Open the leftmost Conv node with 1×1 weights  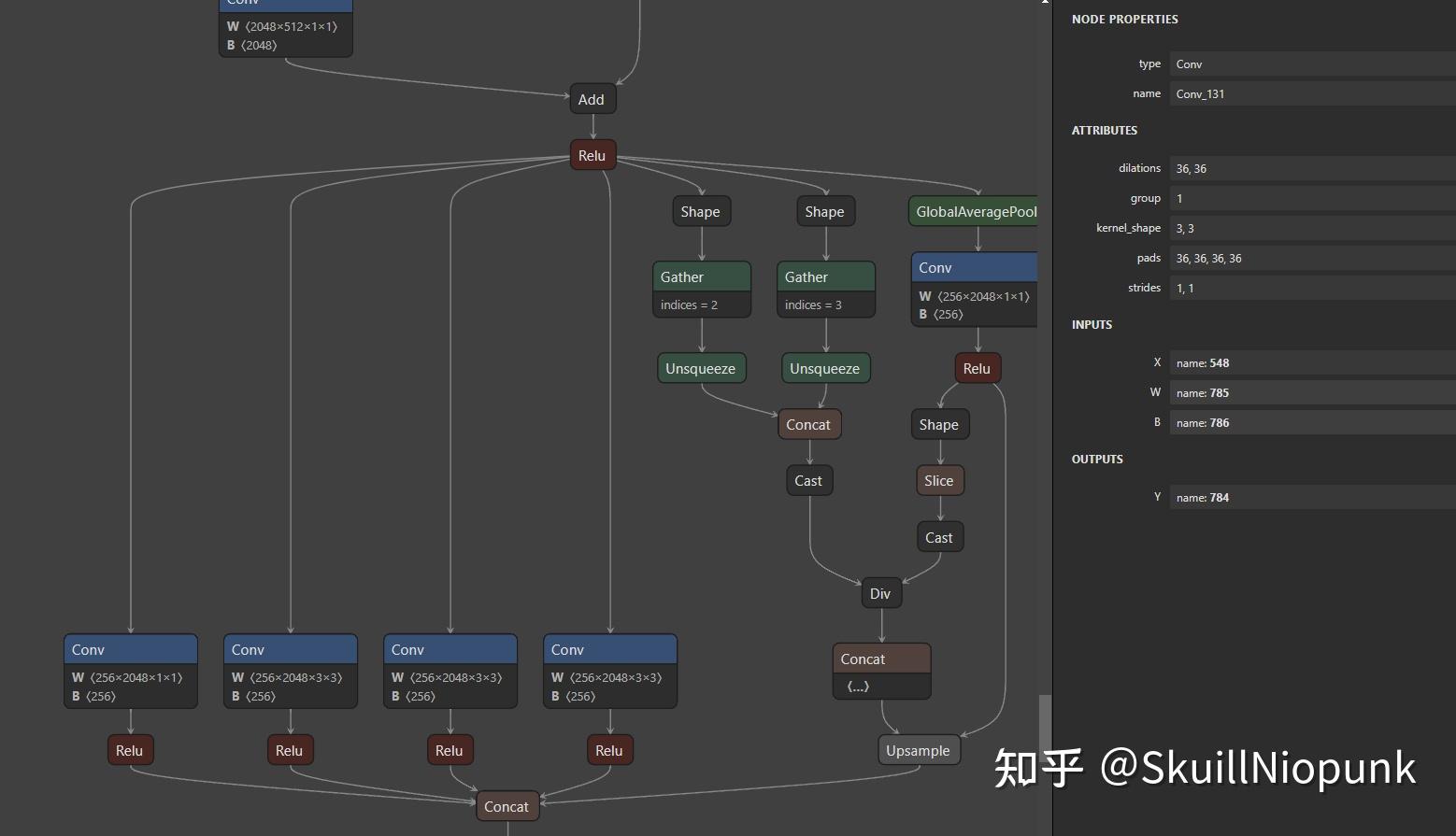tap(130, 648)
